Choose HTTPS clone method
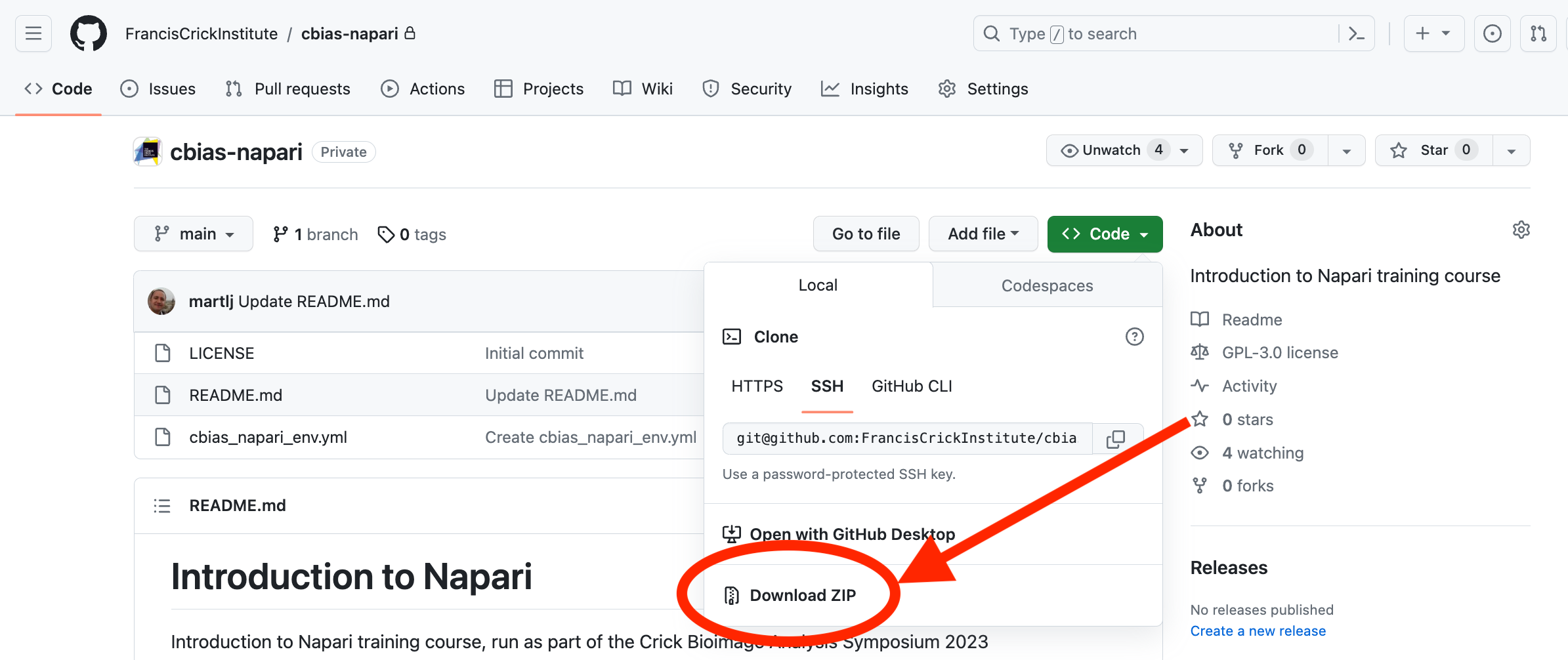1568x660 pixels. [757, 386]
